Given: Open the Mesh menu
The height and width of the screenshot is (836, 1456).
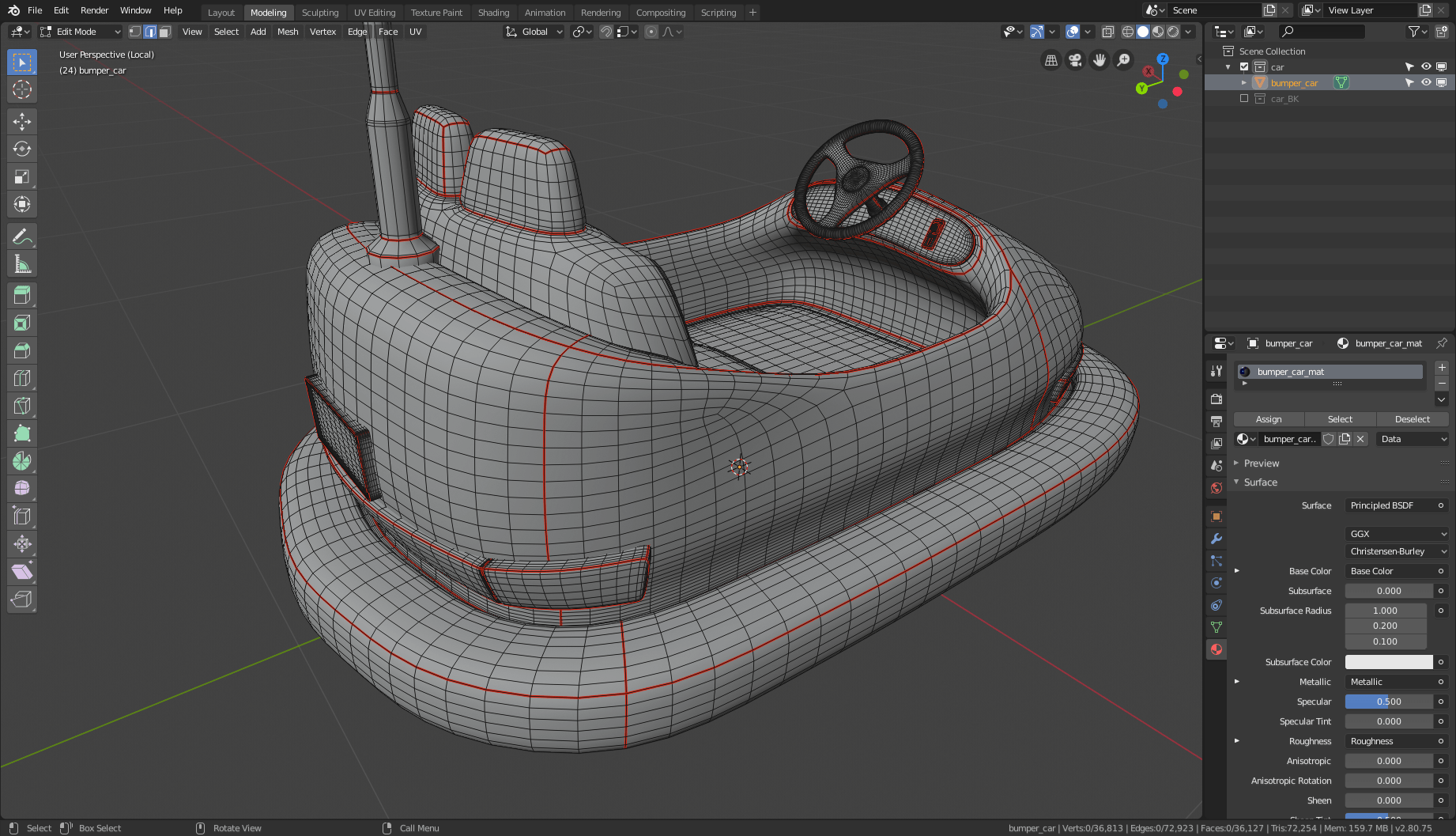Looking at the screenshot, I should pyautogui.click(x=288, y=32).
